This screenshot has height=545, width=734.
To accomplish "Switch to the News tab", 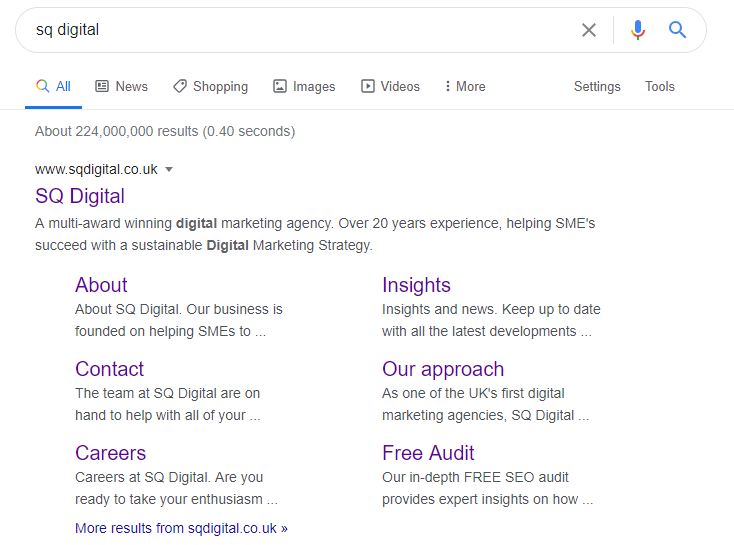I will (122, 87).
